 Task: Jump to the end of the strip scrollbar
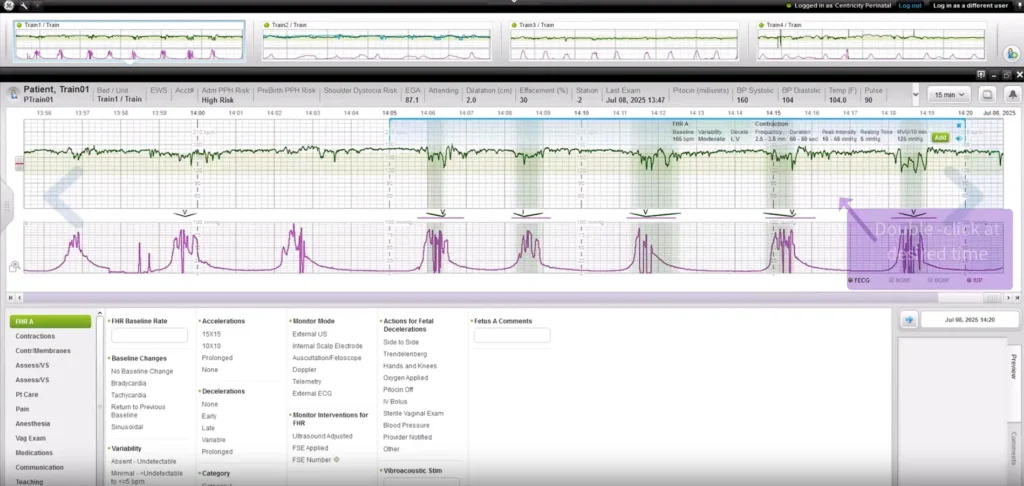pyautogui.click(x=1016, y=297)
